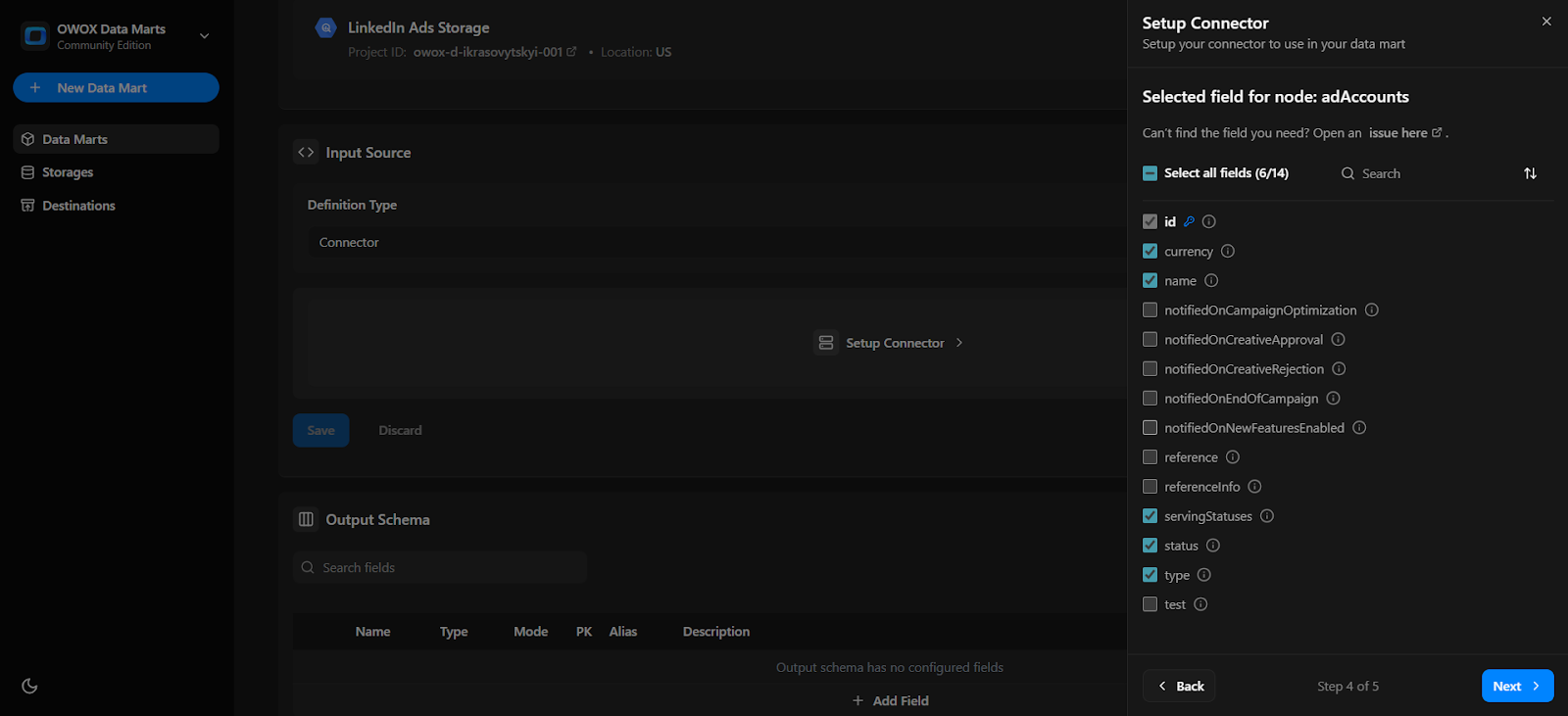Open Data Marts in sidebar
This screenshot has height=716, width=1568.
point(116,139)
